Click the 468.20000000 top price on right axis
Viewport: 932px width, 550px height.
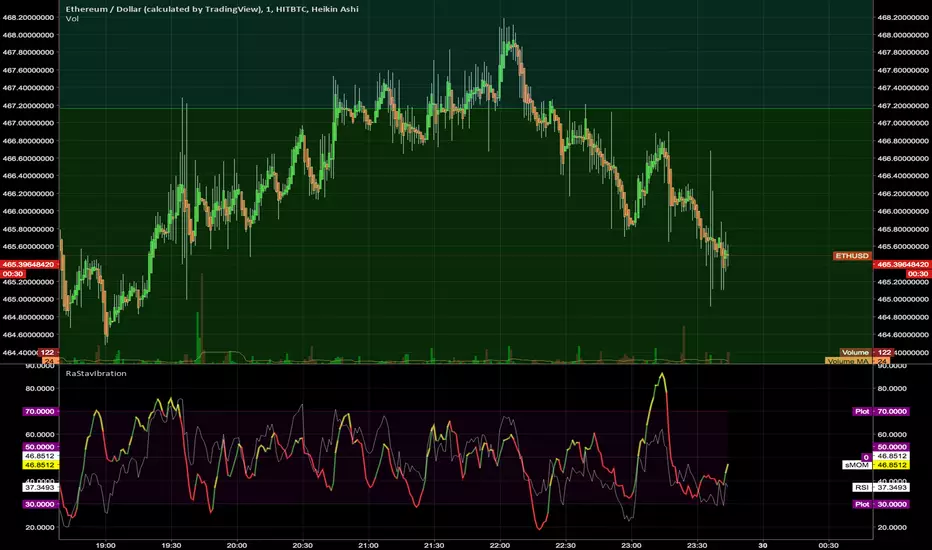[x=901, y=17]
